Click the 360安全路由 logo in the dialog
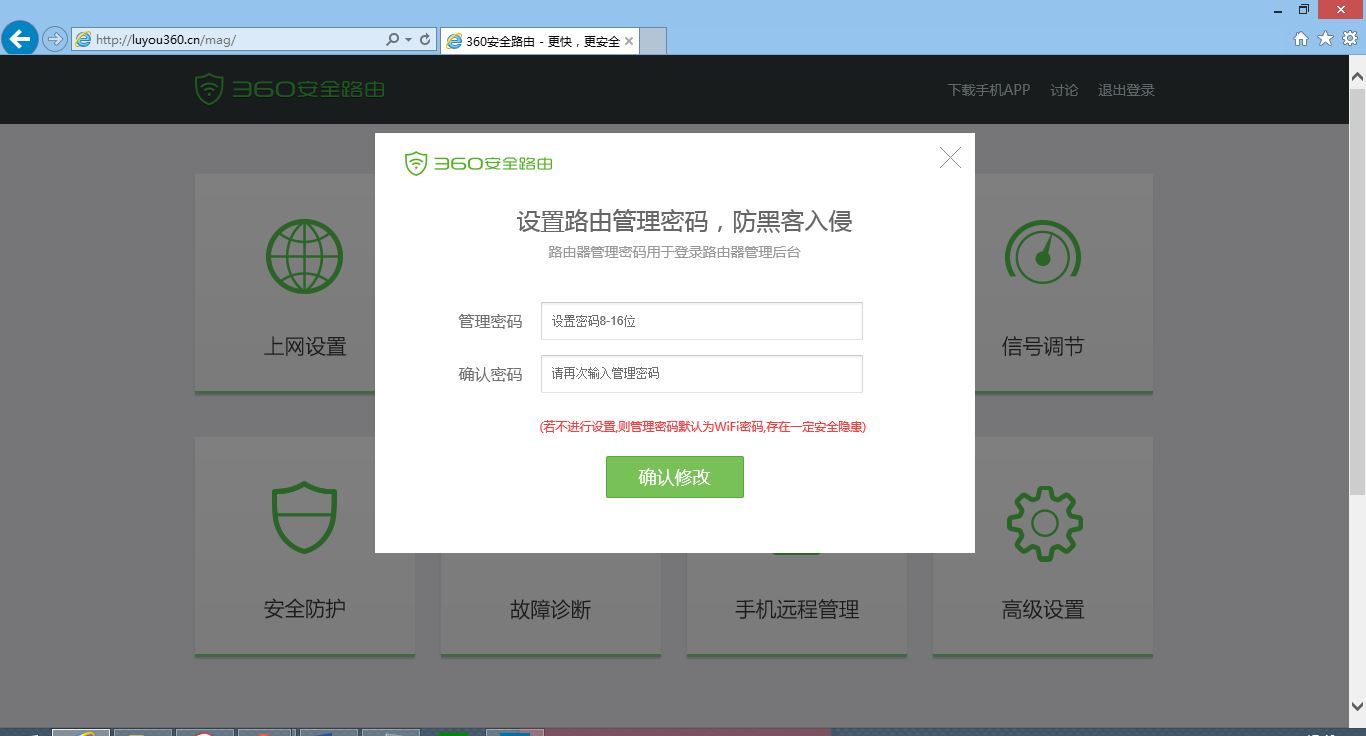Screen dimensions: 1366x736 pyautogui.click(x=478, y=163)
